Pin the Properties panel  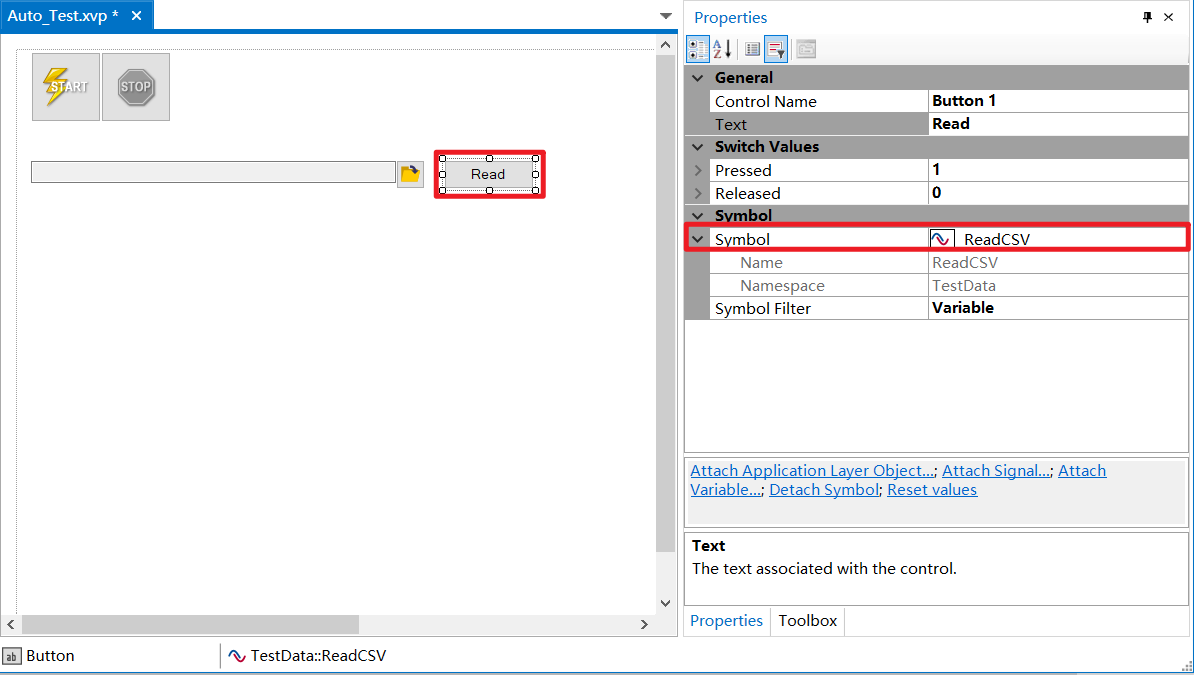1148,17
